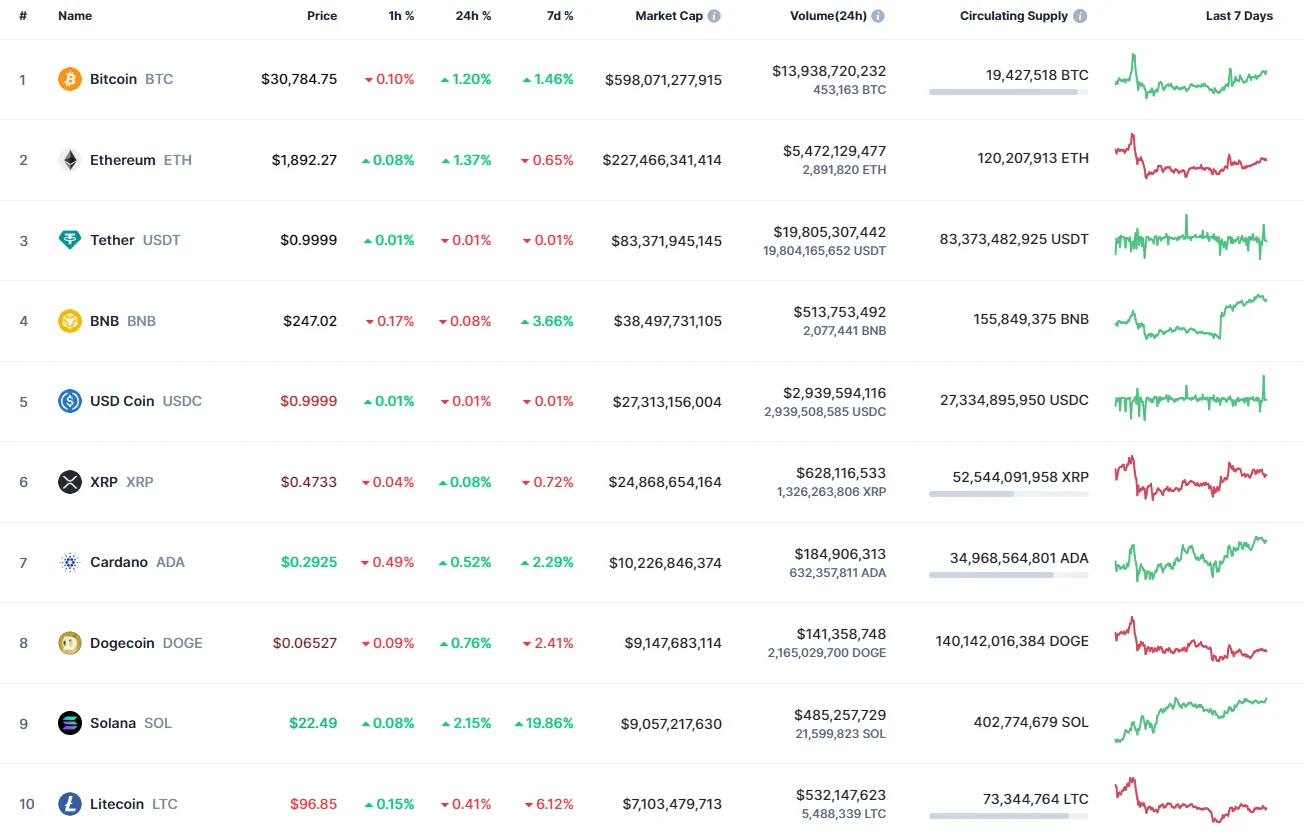Click the Dogecoin logo icon
Screen dimensions: 1304x836
point(68,643)
